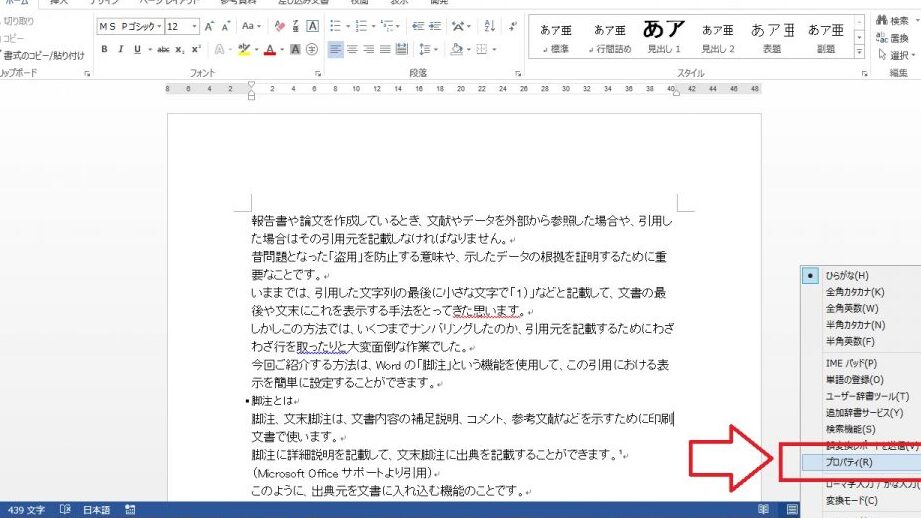Click the 日本語 language indicator in the status bar
The width and height of the screenshot is (921, 518).
pos(96,510)
